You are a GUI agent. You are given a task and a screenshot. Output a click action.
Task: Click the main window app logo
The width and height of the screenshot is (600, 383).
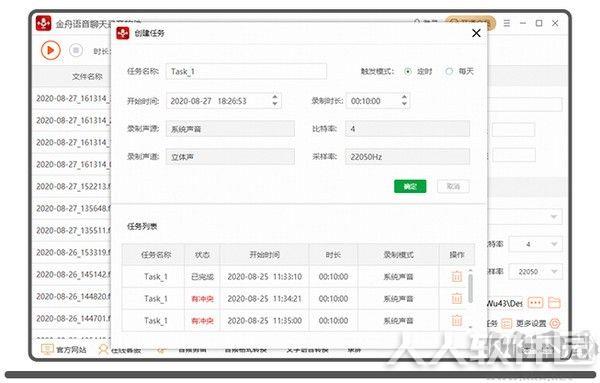click(44, 23)
